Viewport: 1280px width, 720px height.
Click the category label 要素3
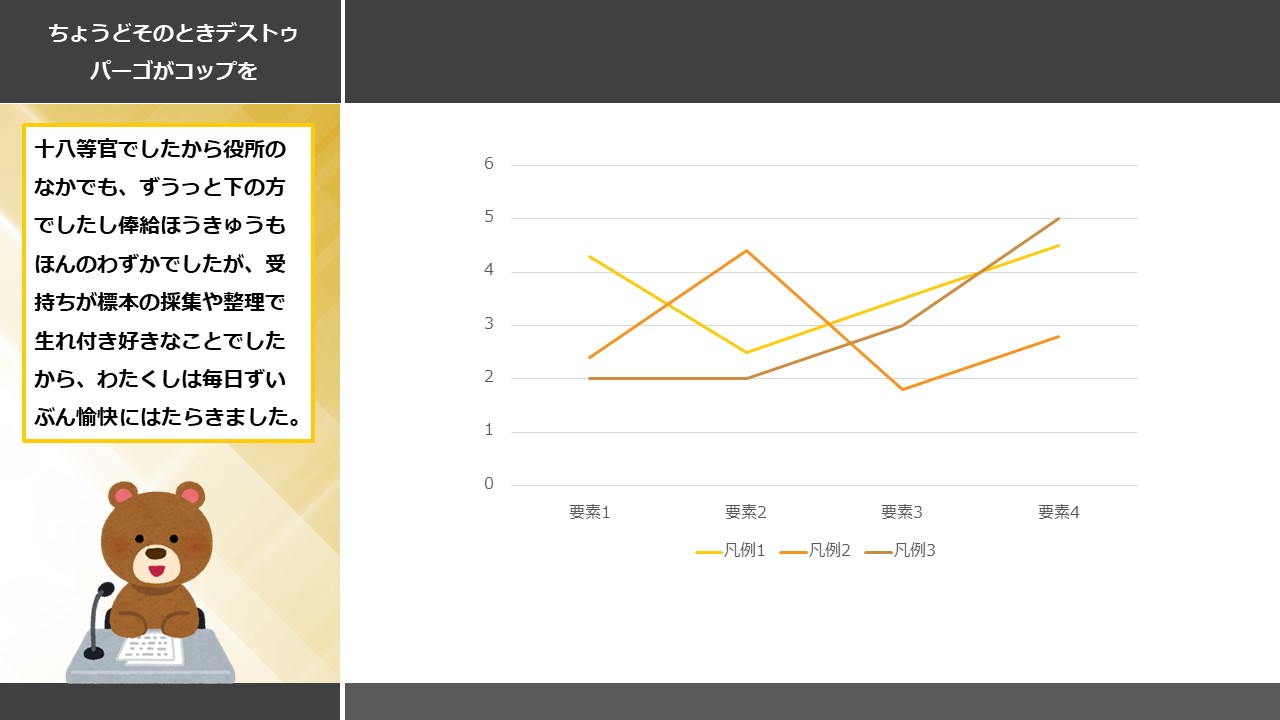click(x=902, y=512)
